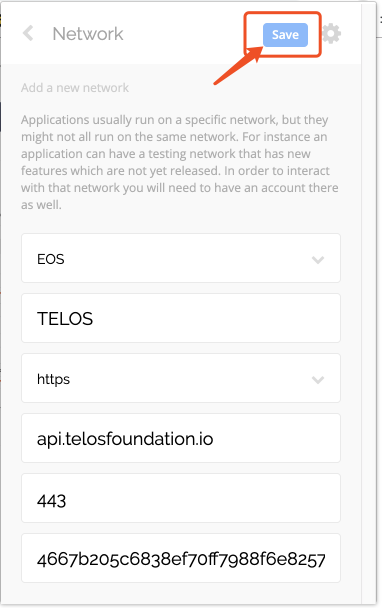Click the chain ID field starting 4667b205
This screenshot has height=608, width=382.
(181, 558)
